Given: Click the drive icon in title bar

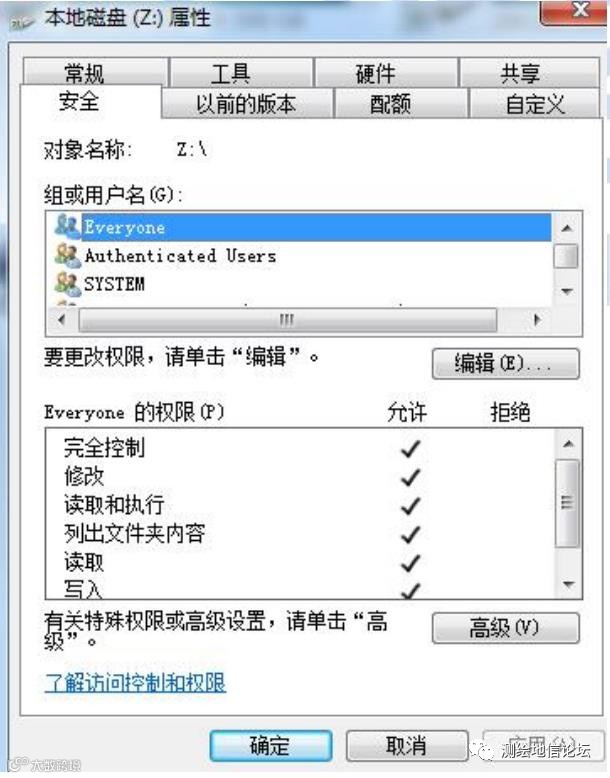Looking at the screenshot, I should pyautogui.click(x=22, y=21).
